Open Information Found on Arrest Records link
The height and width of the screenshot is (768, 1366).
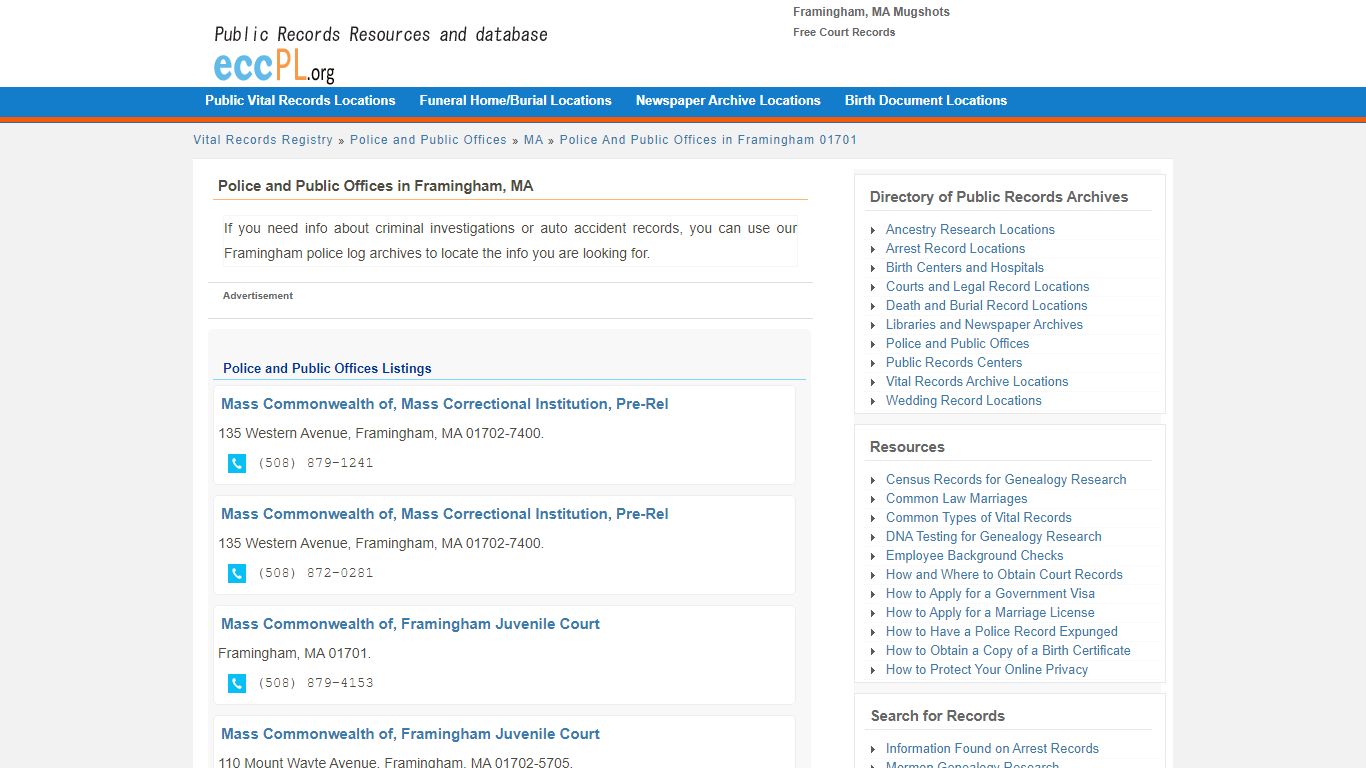(x=992, y=748)
